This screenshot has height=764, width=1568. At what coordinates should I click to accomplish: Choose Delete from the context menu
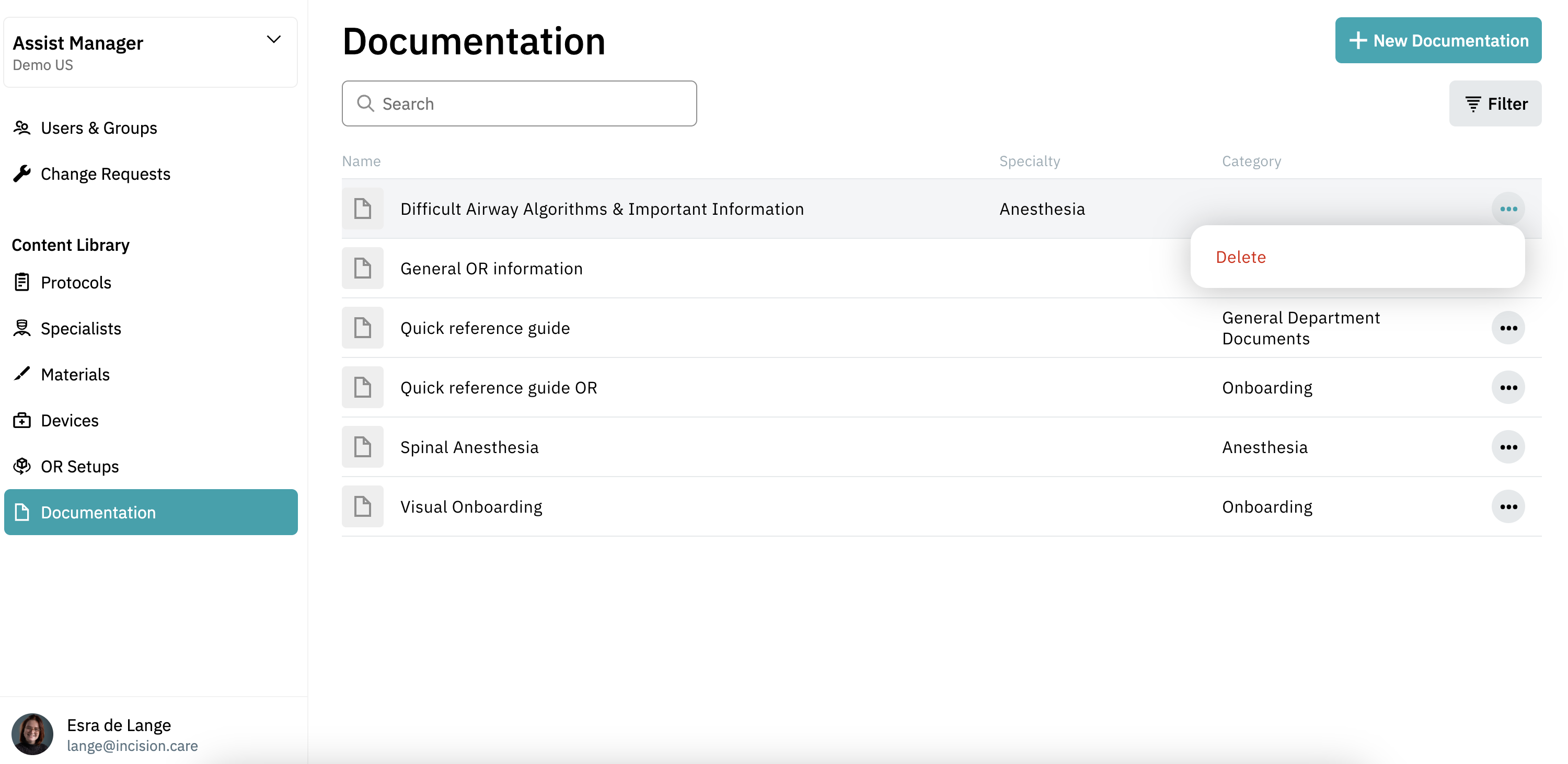pyautogui.click(x=1240, y=257)
